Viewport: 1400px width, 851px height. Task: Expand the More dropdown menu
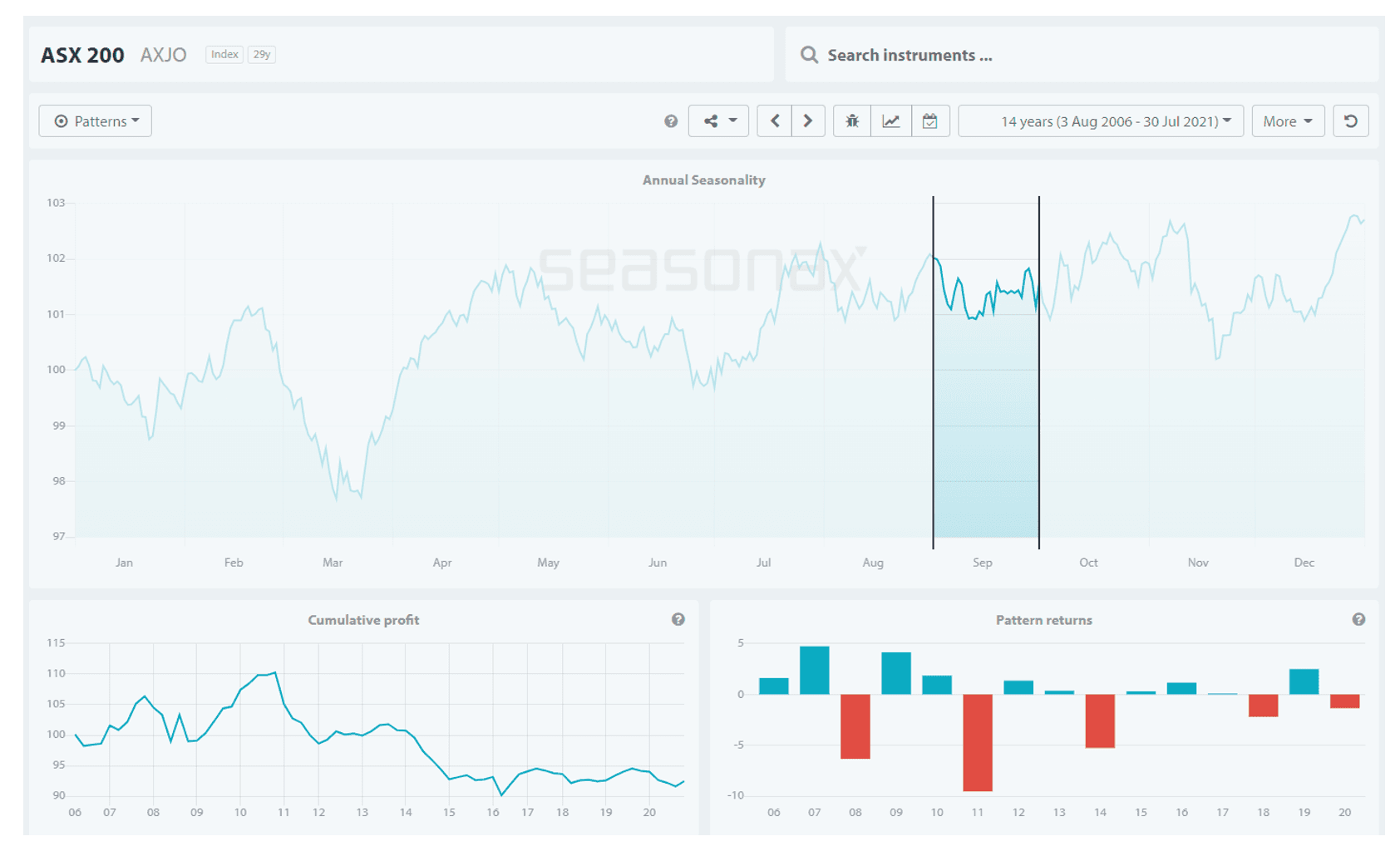coord(1288,121)
